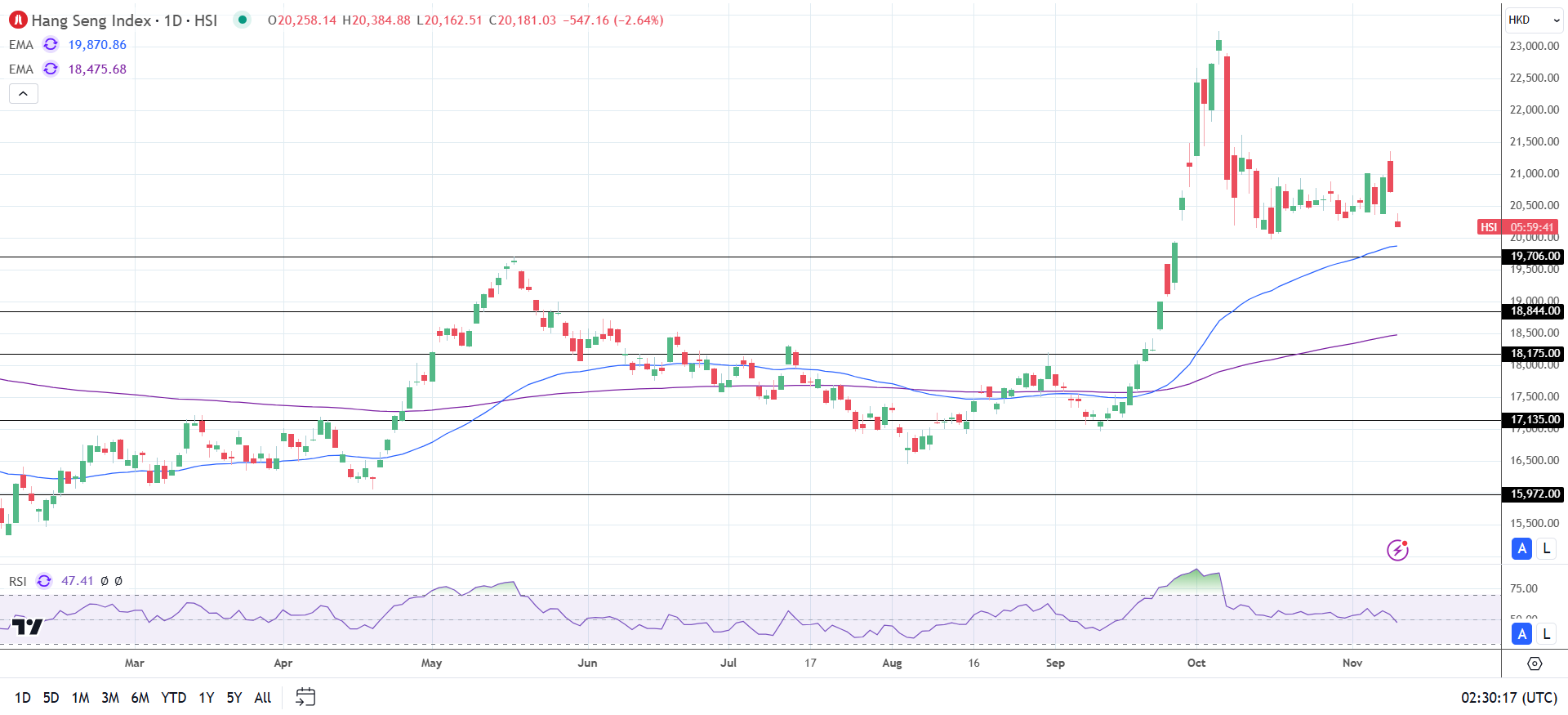Toggle auto scale A on RSI pane
This screenshot has width=1568, height=715.
[x=1521, y=633]
